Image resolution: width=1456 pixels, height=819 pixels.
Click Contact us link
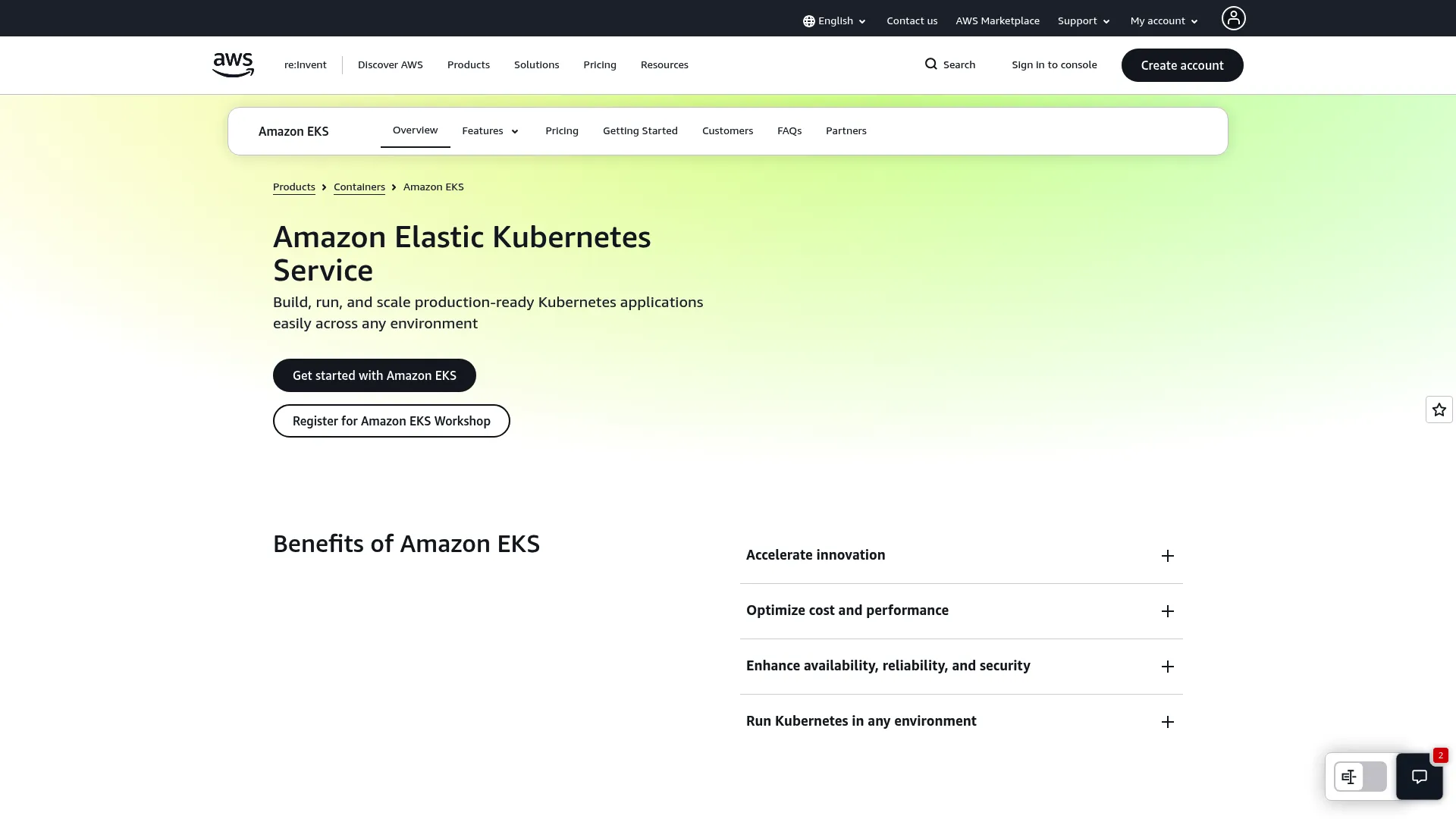tap(912, 21)
